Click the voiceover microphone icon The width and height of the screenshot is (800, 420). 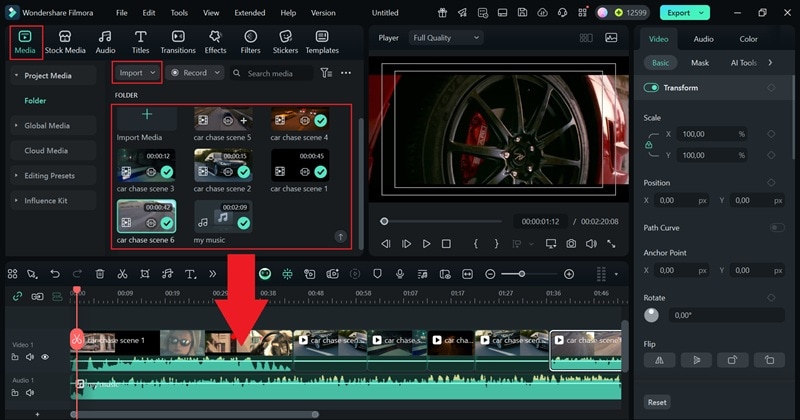click(x=400, y=274)
